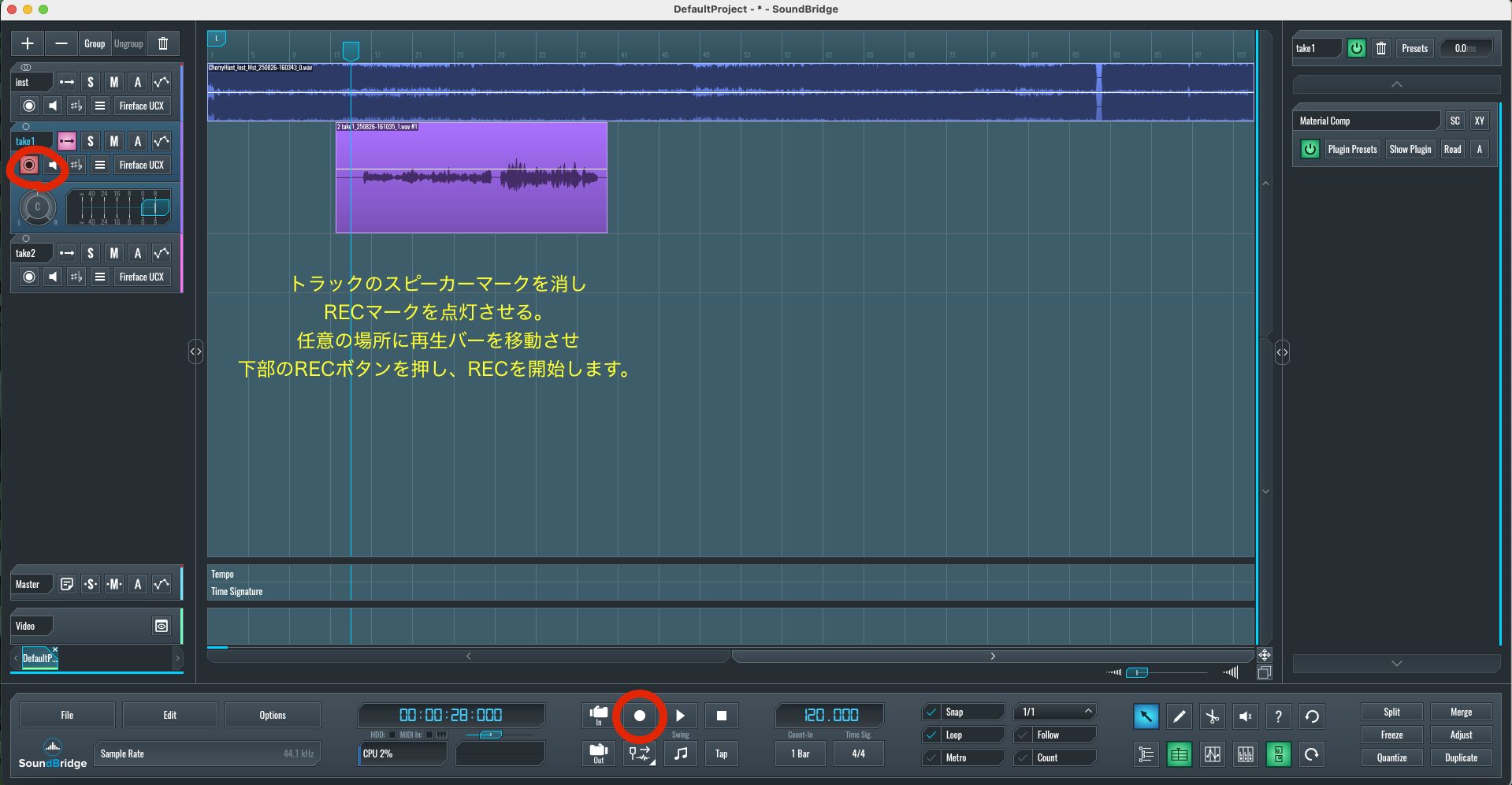Viewport: 1512px width, 785px height.
Task: Solo the inst track
Action: 91,82
